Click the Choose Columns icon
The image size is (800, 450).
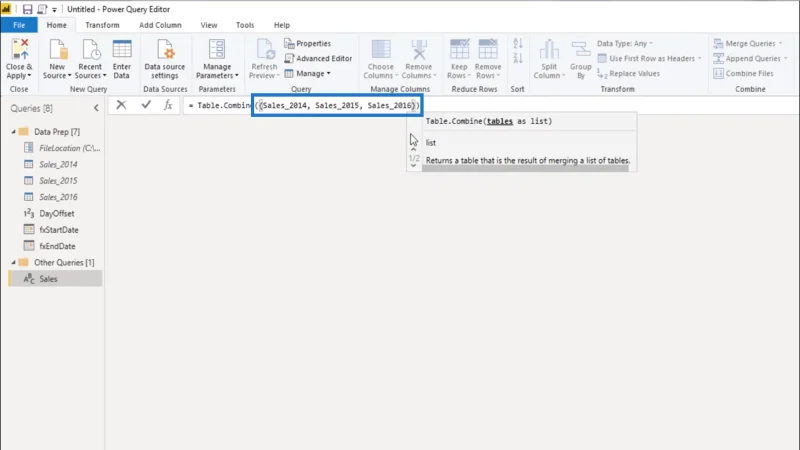pyautogui.click(x=381, y=49)
